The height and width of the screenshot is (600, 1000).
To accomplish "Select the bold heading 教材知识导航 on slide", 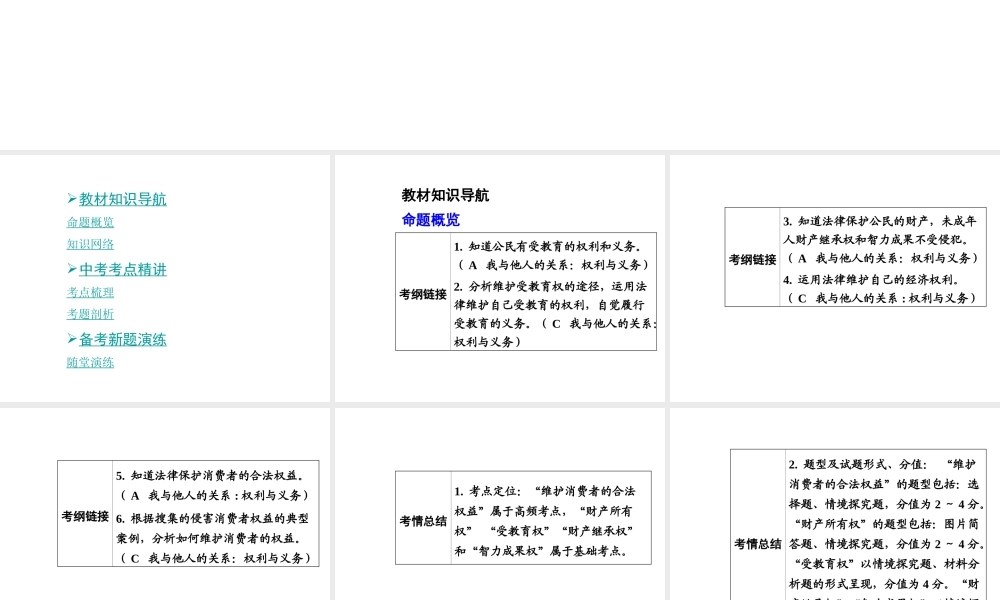I will (x=445, y=195).
